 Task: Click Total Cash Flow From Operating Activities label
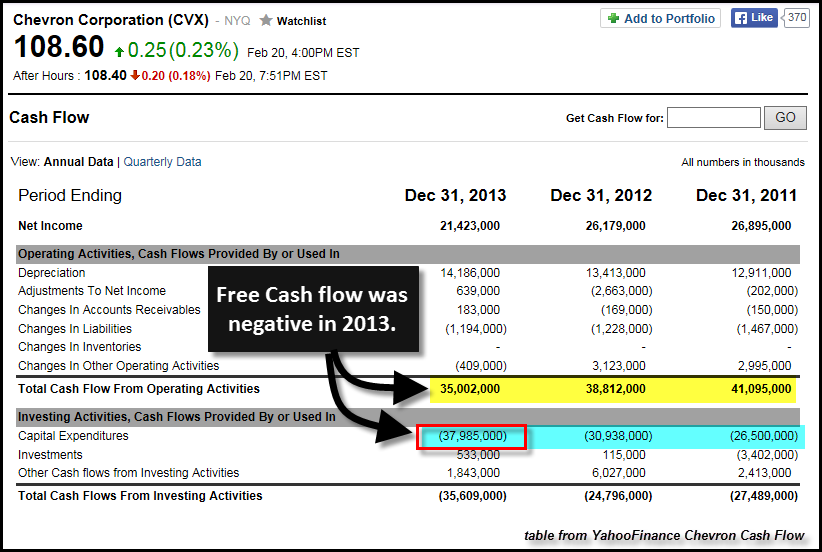coord(139,389)
